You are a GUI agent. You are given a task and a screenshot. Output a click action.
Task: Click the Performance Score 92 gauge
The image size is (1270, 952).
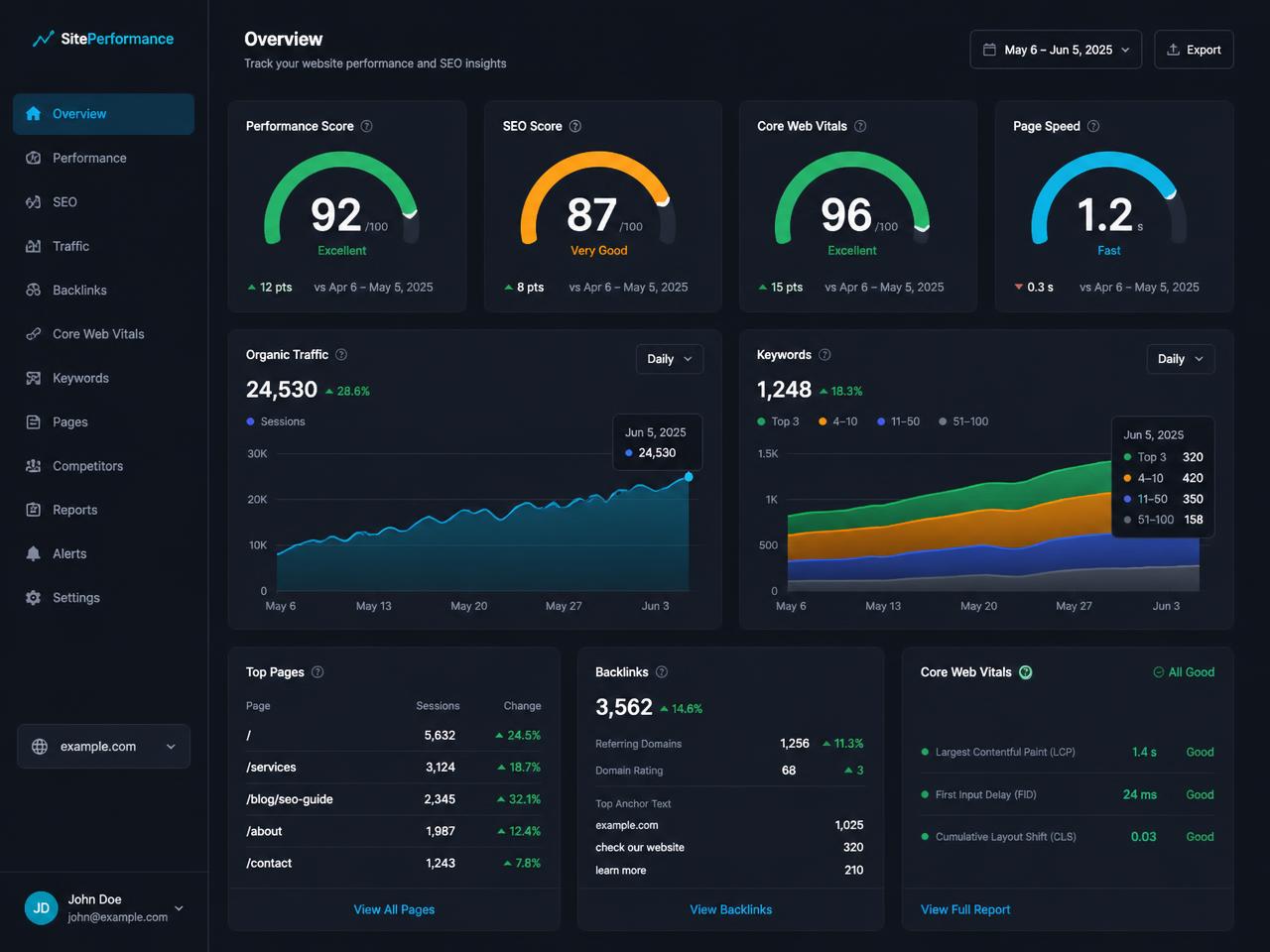pos(341,198)
